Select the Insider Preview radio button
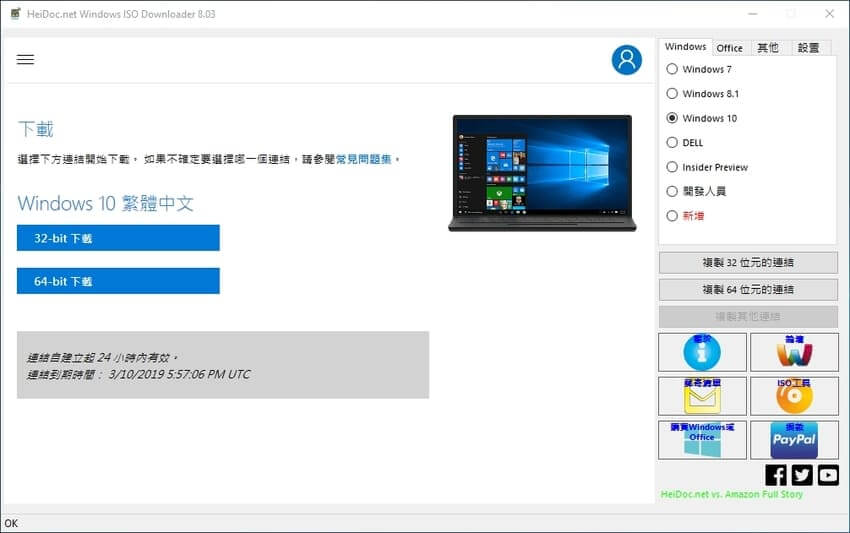The width and height of the screenshot is (850, 533). coord(672,166)
